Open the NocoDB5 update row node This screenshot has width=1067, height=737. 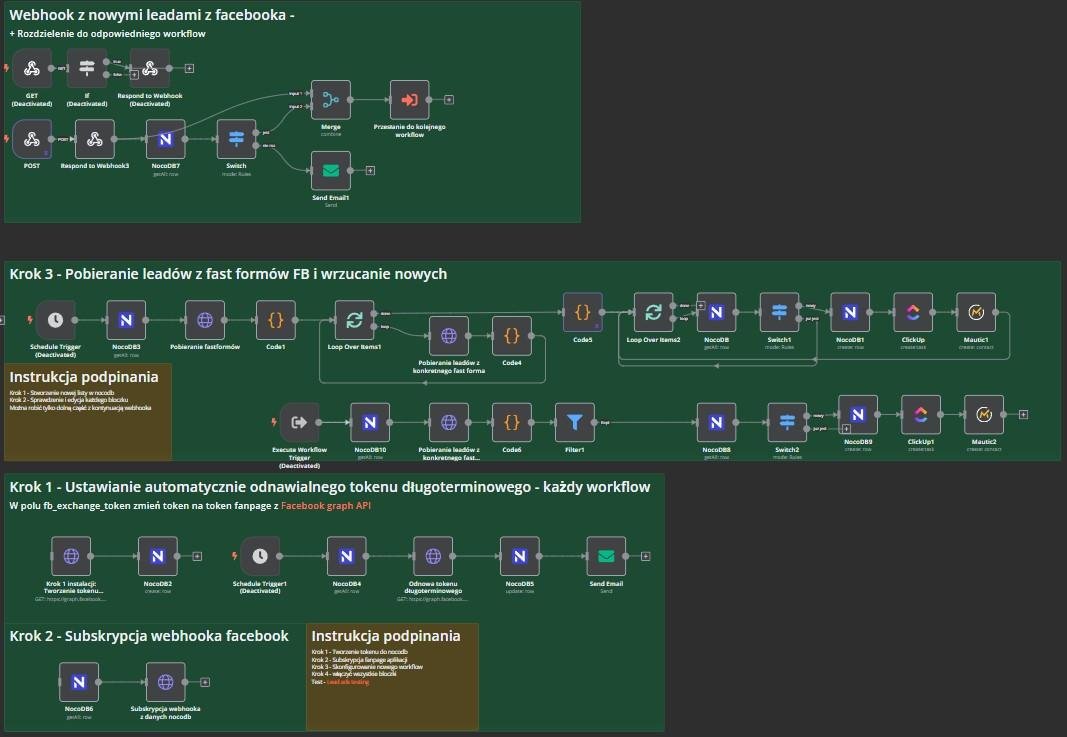tap(519, 556)
